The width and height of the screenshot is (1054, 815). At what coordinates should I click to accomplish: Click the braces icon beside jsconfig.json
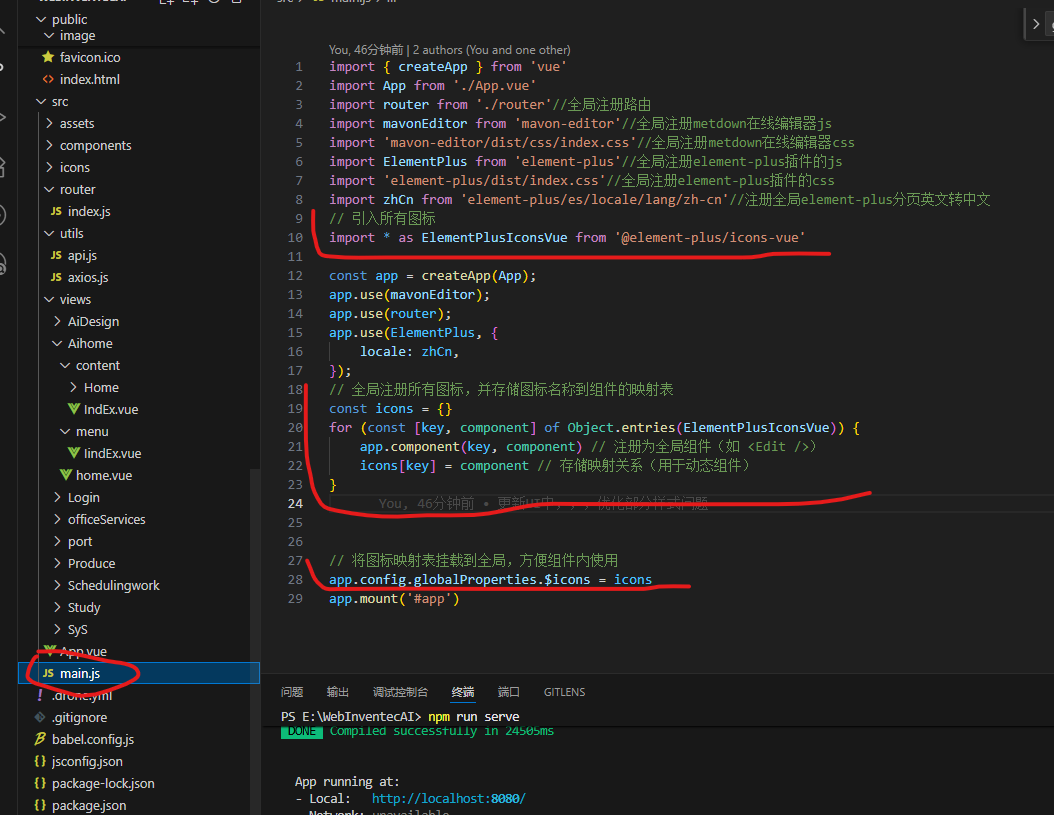[40, 761]
